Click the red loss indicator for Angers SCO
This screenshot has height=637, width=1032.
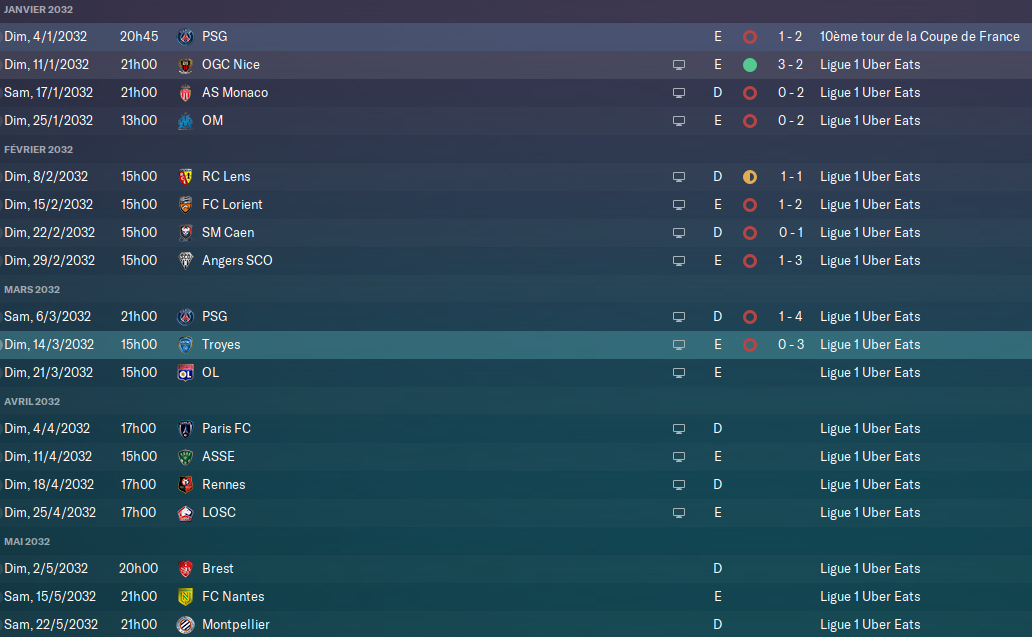coord(750,261)
